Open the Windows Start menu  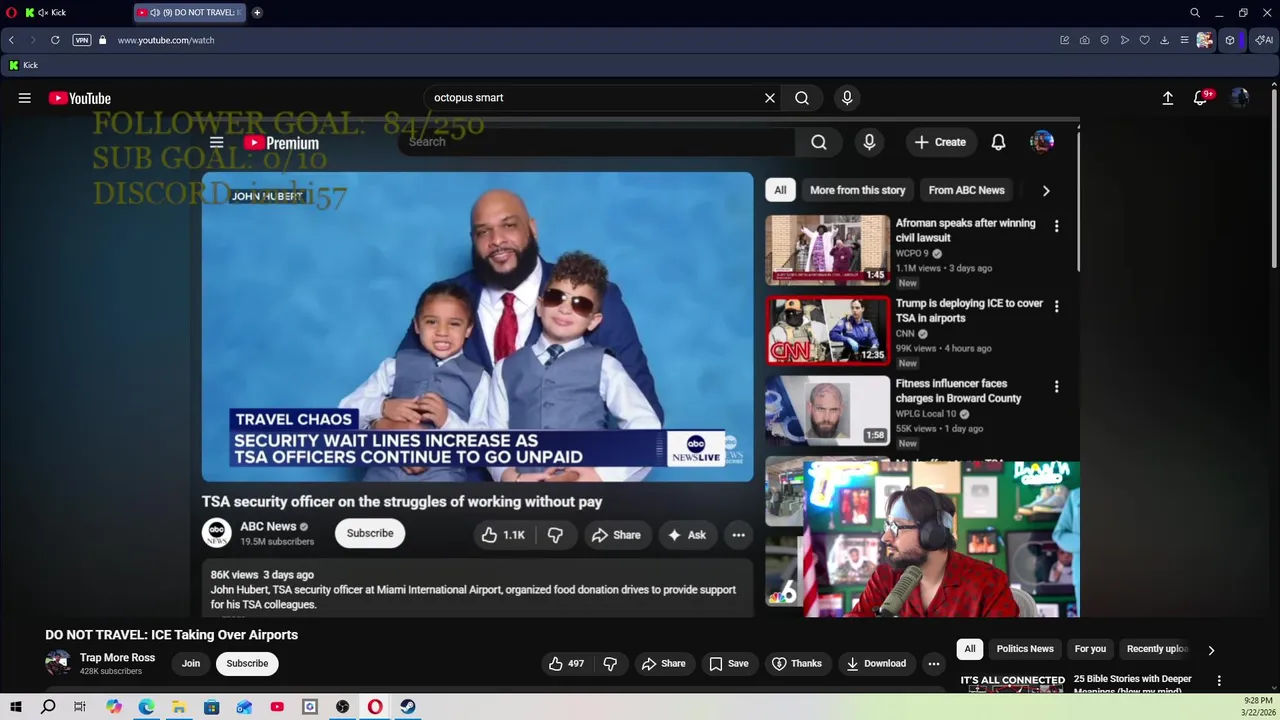[16, 707]
